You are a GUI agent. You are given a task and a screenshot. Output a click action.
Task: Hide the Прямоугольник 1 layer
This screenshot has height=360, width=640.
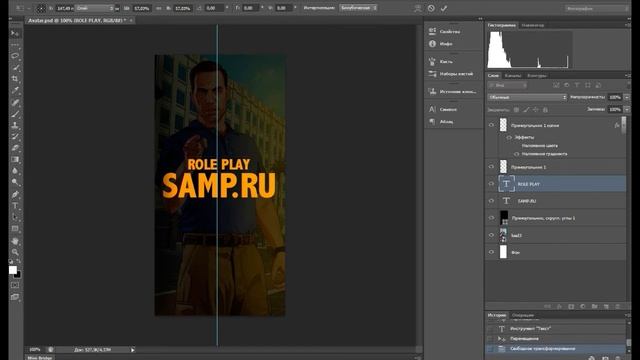[491, 167]
